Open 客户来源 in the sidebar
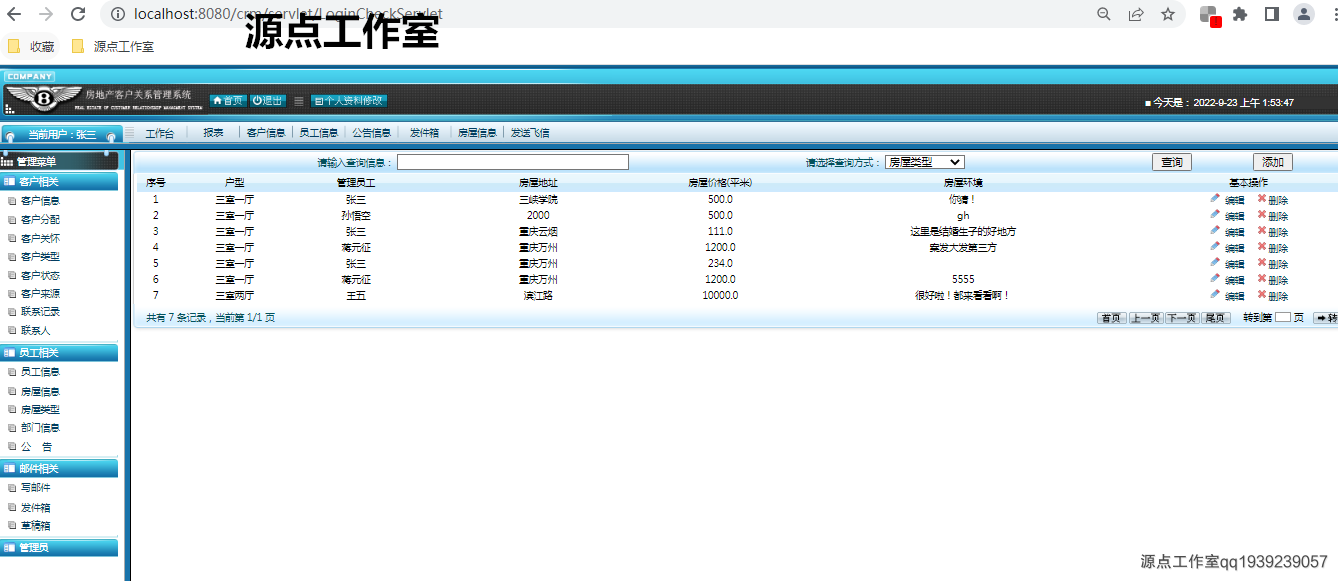This screenshot has width=1338, height=581. [x=40, y=294]
